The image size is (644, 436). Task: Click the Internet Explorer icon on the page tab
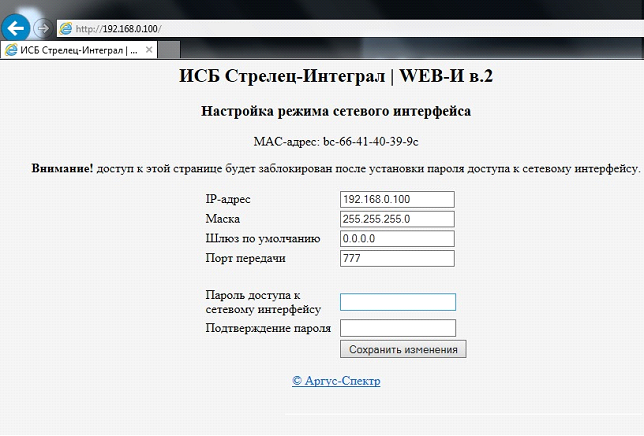[x=12, y=50]
